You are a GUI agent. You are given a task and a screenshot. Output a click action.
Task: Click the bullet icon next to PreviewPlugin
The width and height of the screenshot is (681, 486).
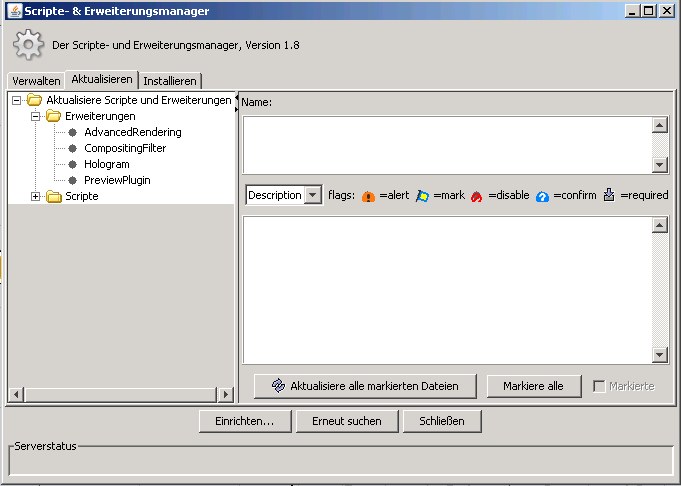pyautogui.click(x=73, y=180)
